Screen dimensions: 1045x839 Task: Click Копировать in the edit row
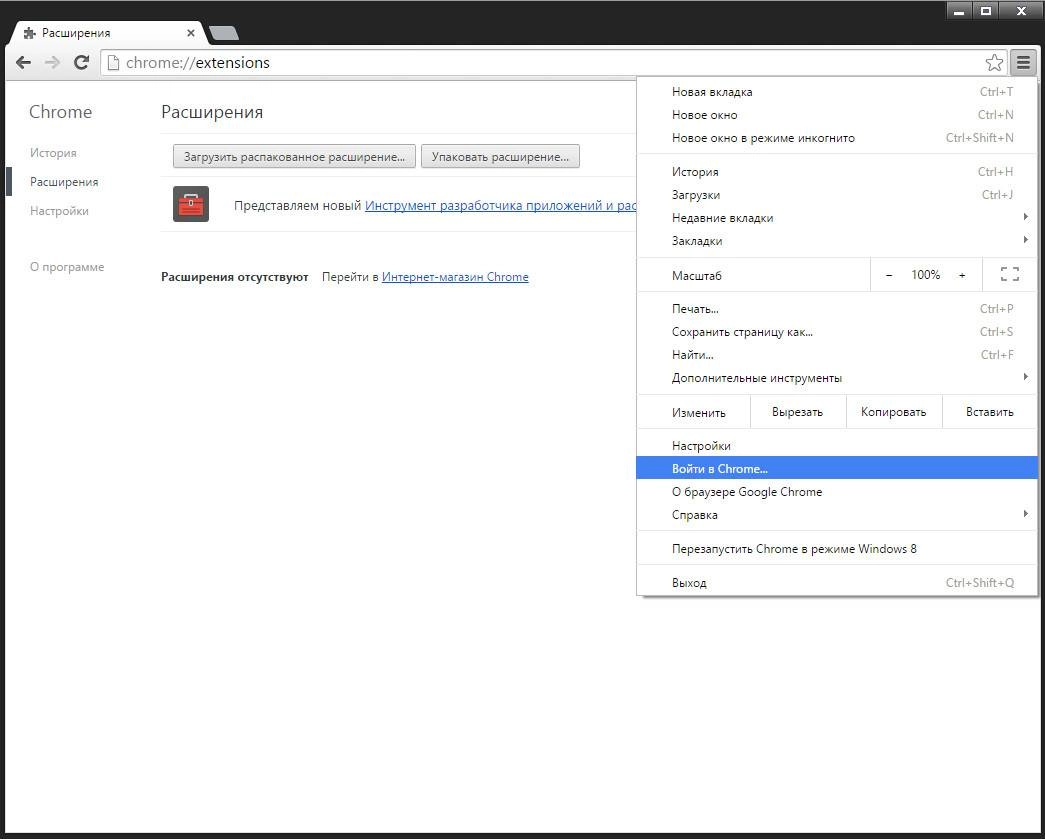(894, 412)
